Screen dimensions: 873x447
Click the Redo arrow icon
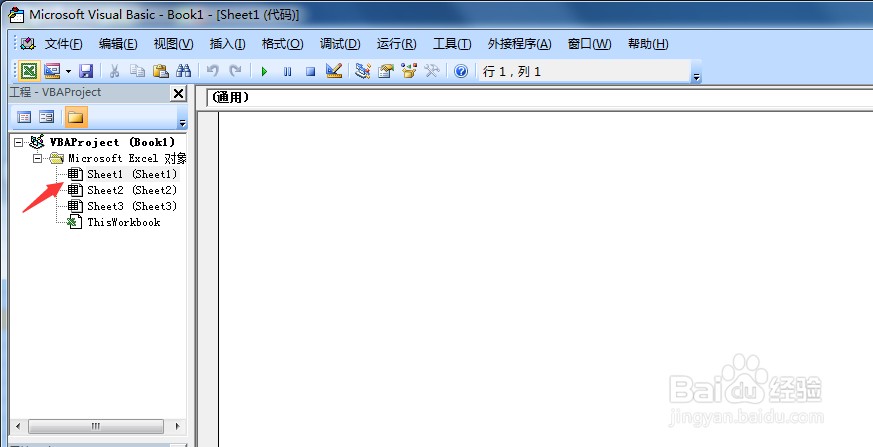pyautogui.click(x=236, y=71)
